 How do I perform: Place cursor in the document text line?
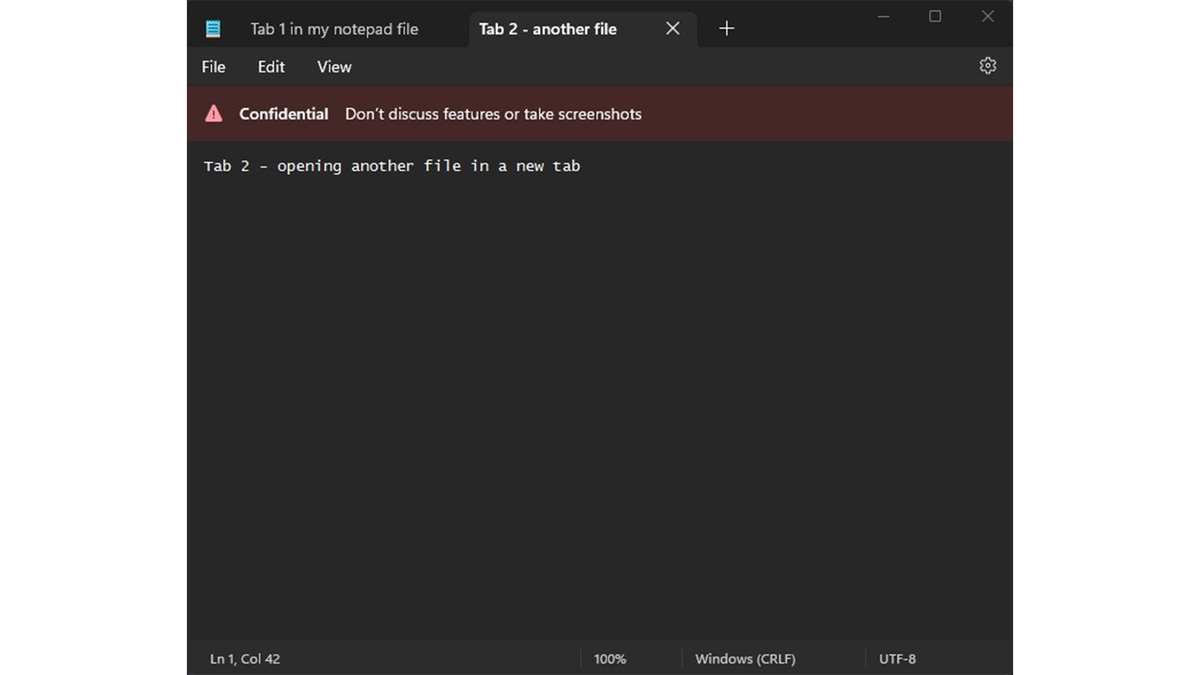390,166
